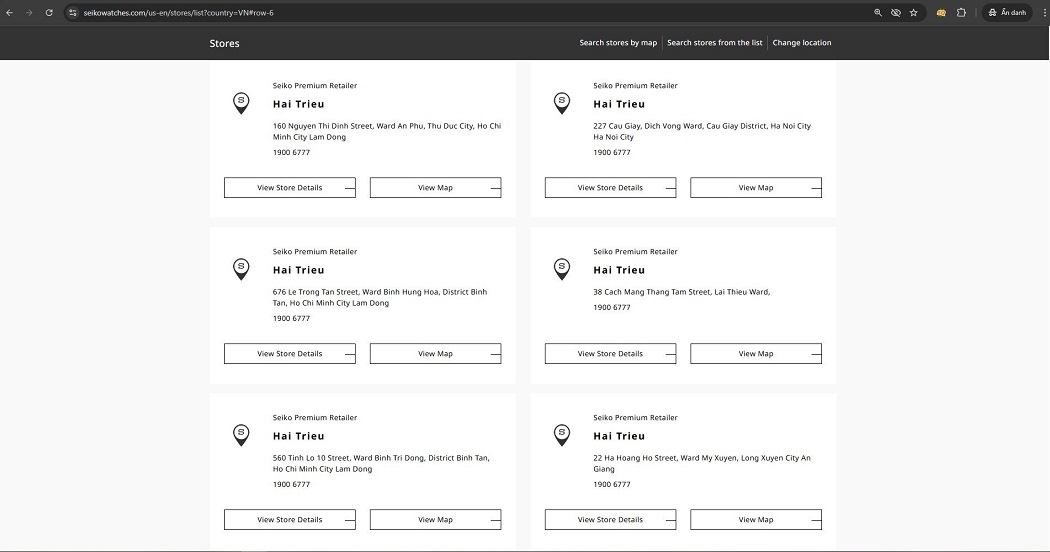
Task: Click the crossed-out eye tracking-protection icon
Action: [896, 13]
